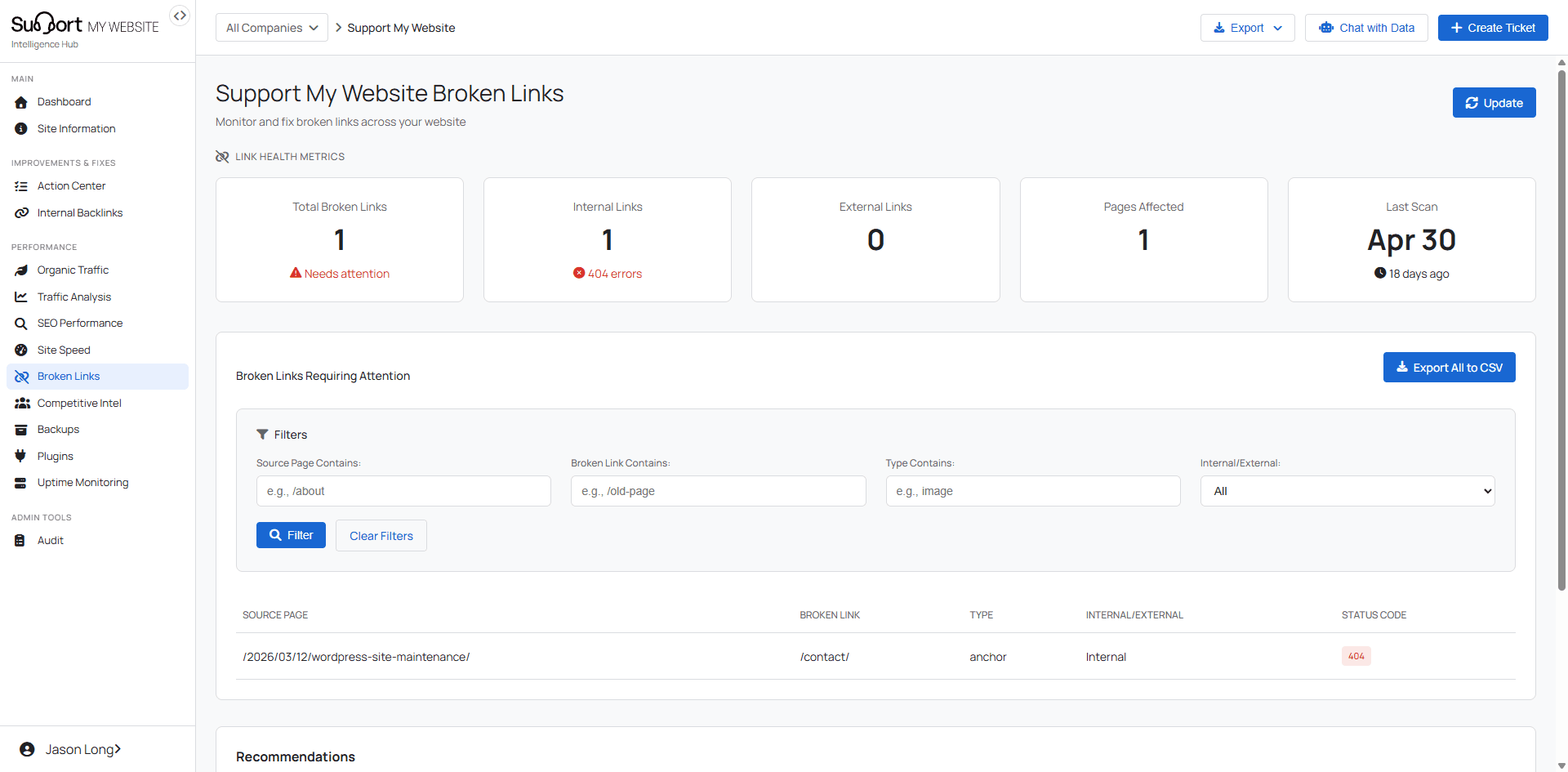Viewport: 1568px width, 772px height.
Task: Click the BROKEN LINK column header
Action: click(x=830, y=615)
